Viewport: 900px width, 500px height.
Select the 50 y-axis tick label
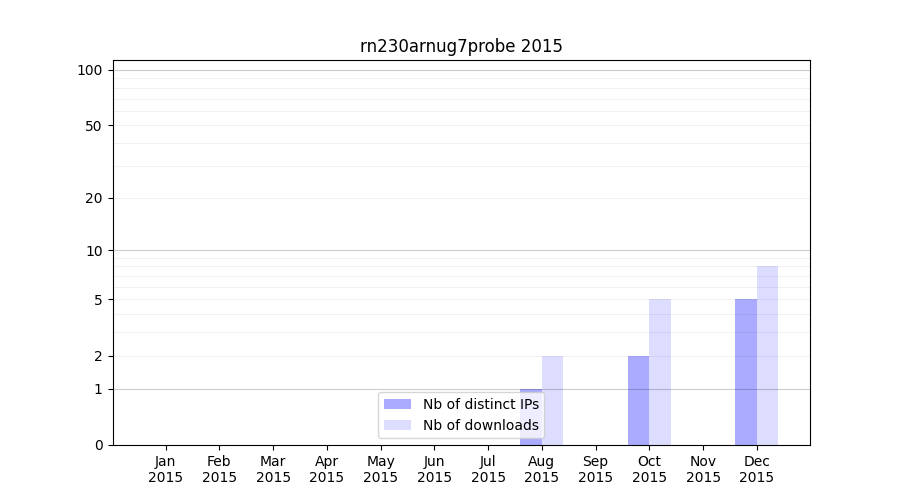coord(93,126)
